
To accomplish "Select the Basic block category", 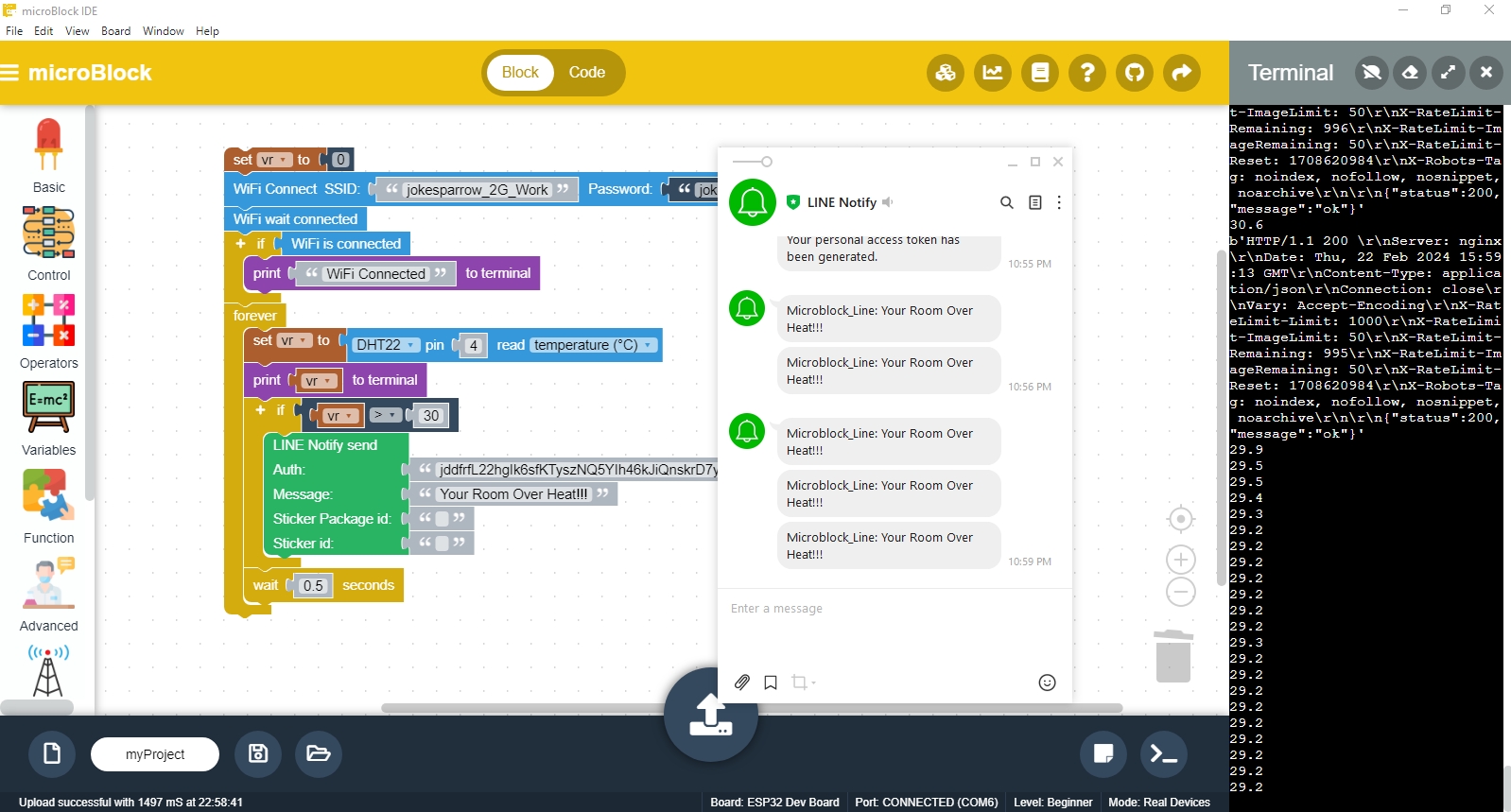I will point(48,156).
